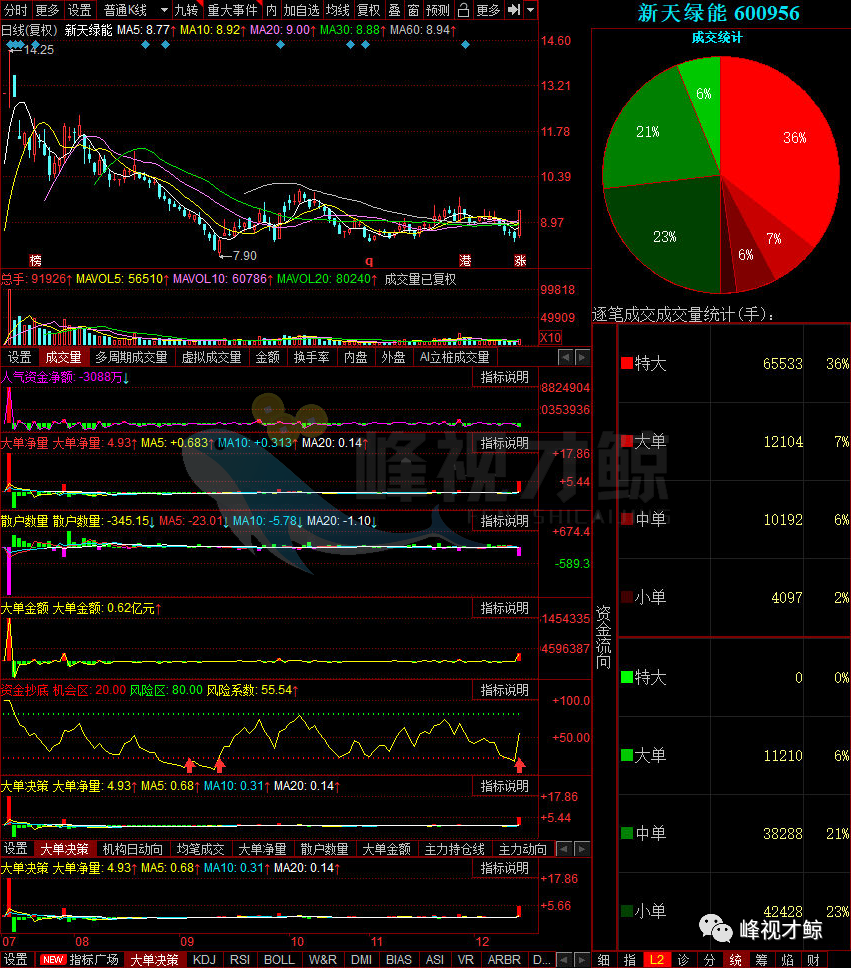
Task: Select the W&R indicator
Action: click(322, 959)
